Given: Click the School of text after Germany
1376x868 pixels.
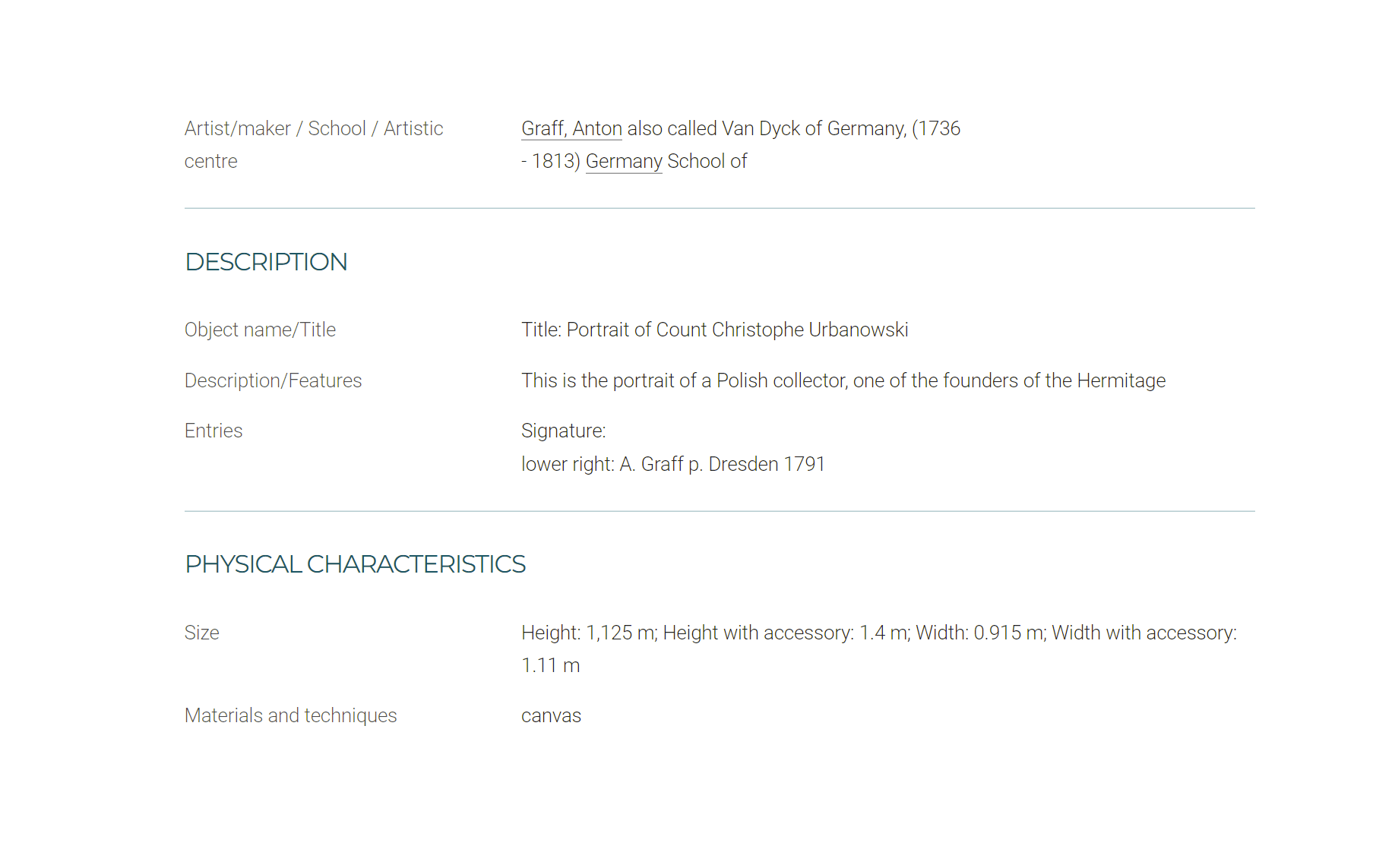Looking at the screenshot, I should pos(707,161).
